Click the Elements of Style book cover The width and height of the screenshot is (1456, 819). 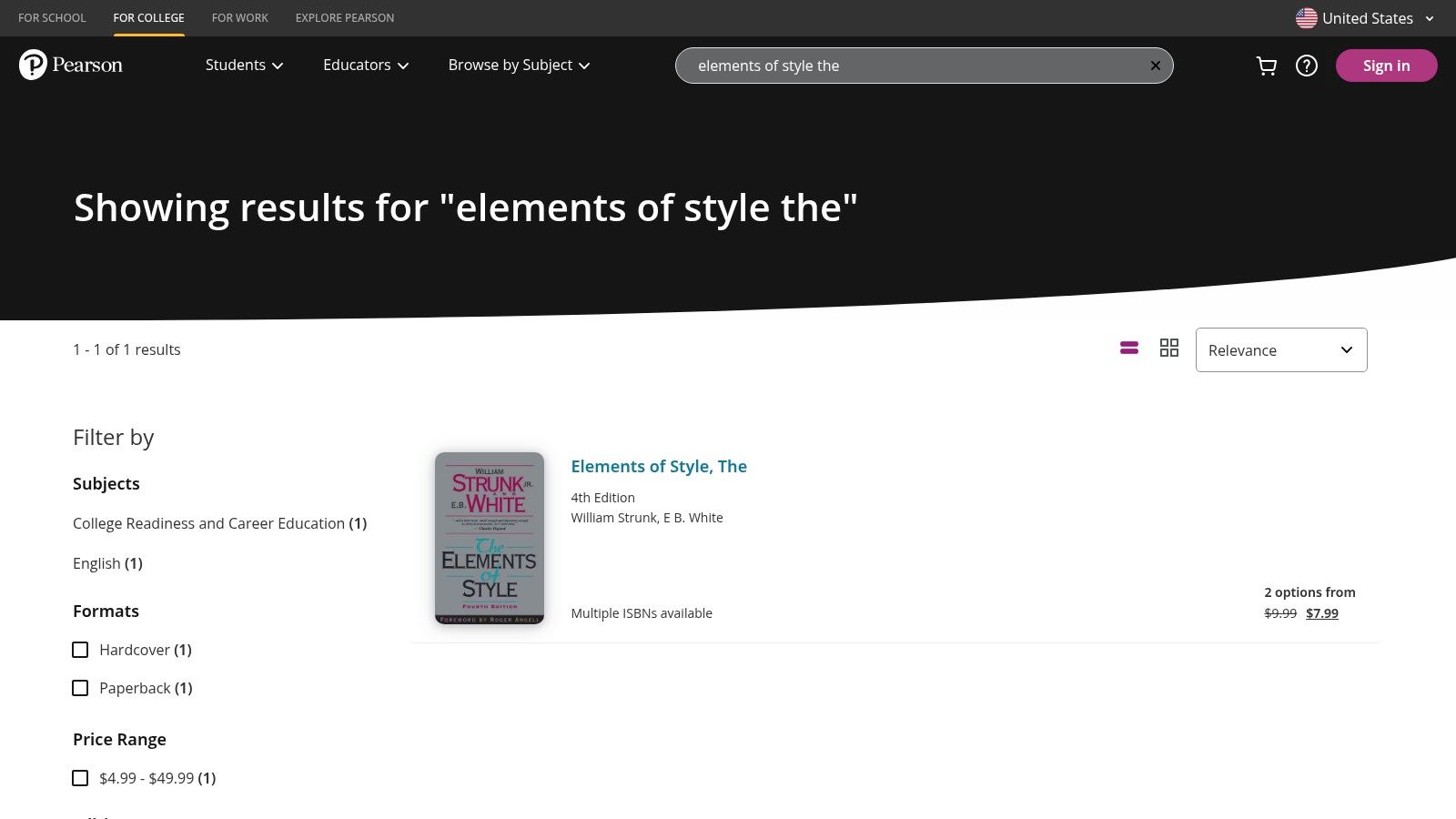[x=490, y=538]
